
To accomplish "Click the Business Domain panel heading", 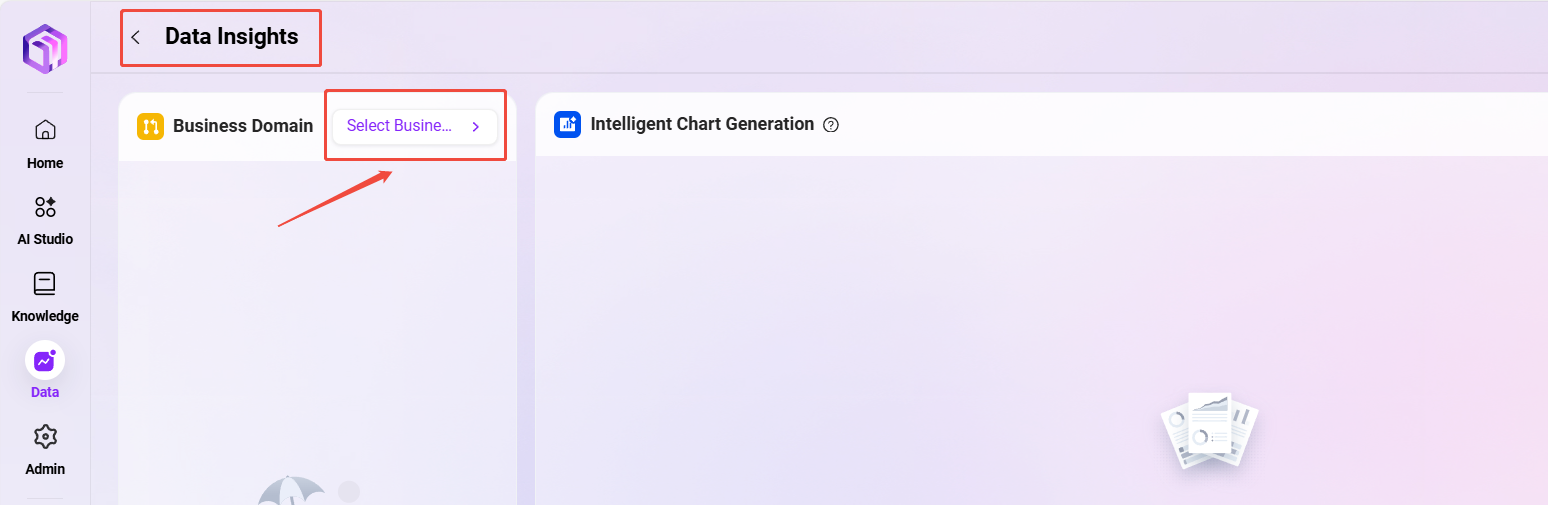I will [243, 126].
